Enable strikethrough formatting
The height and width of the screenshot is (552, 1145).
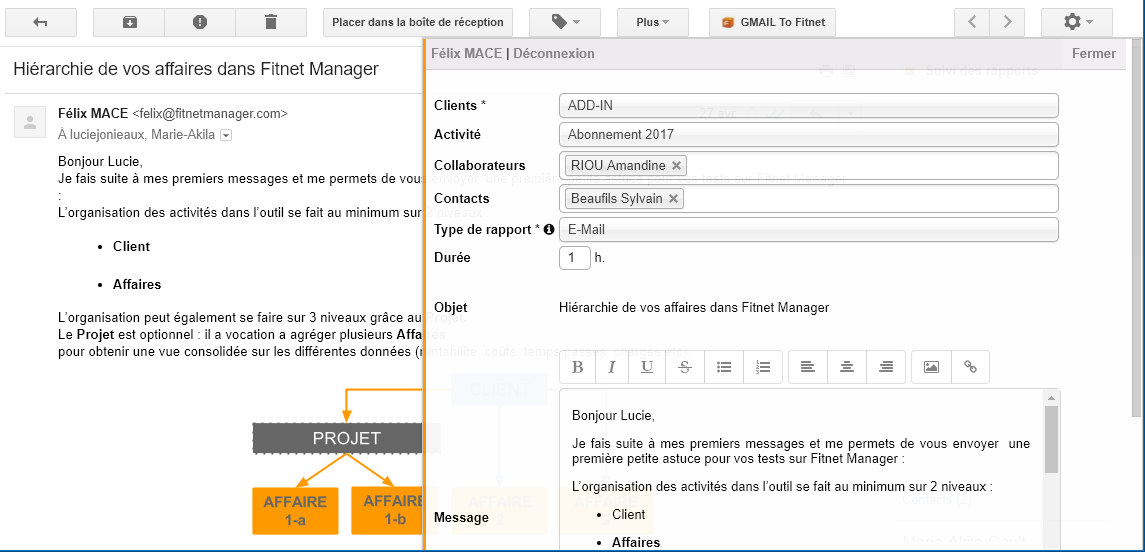click(684, 367)
